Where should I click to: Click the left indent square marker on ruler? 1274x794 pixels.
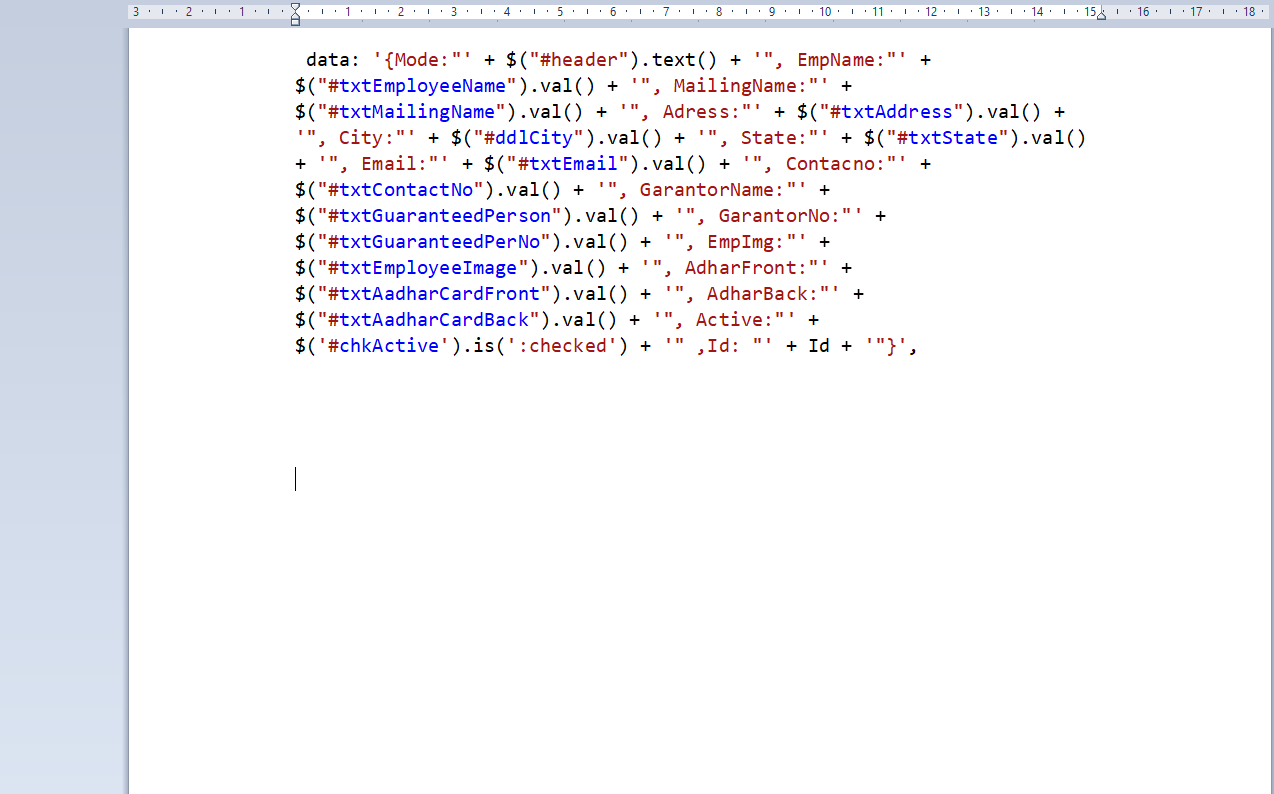tap(295, 21)
